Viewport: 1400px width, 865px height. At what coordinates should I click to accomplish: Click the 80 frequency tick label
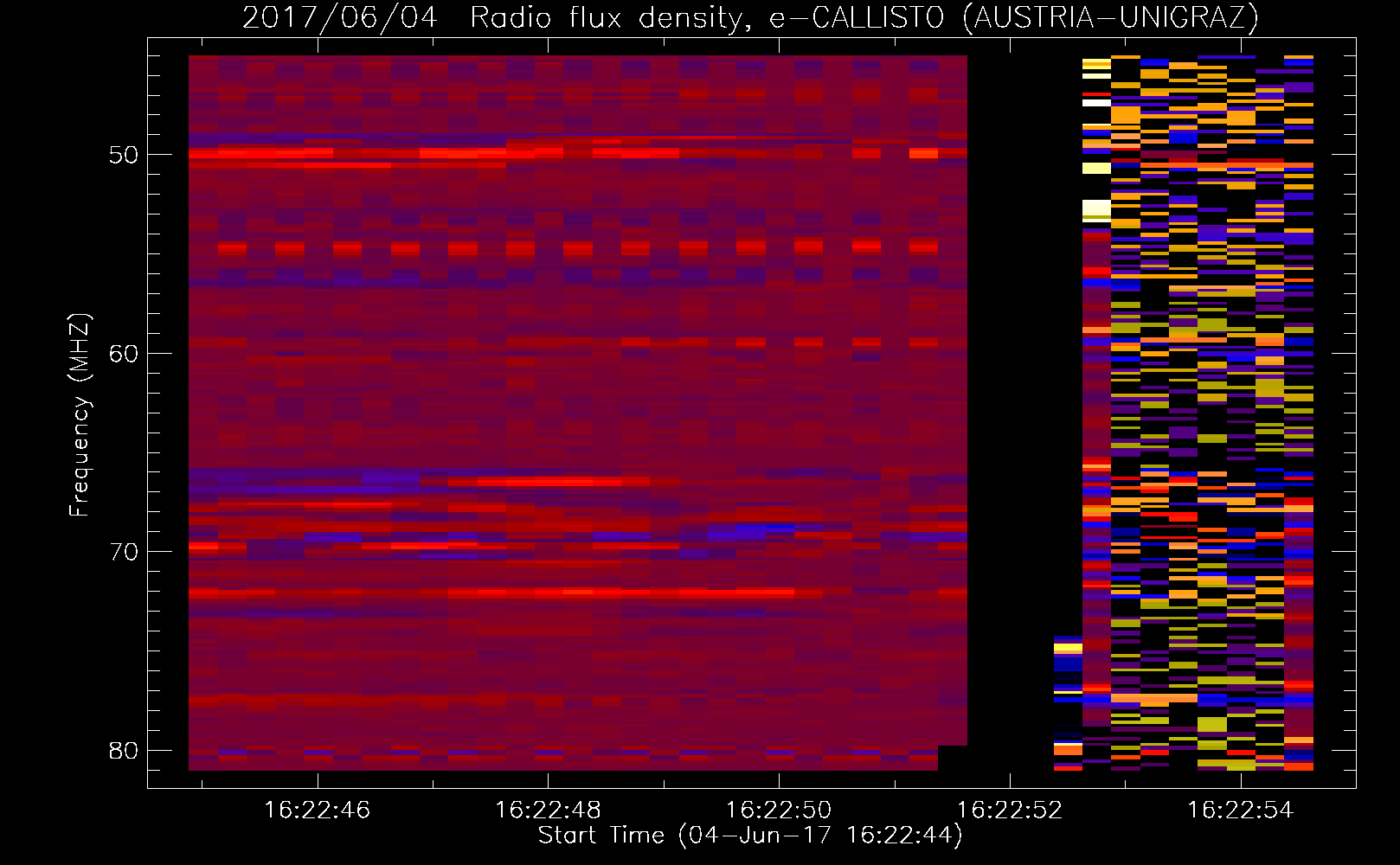pos(124,750)
